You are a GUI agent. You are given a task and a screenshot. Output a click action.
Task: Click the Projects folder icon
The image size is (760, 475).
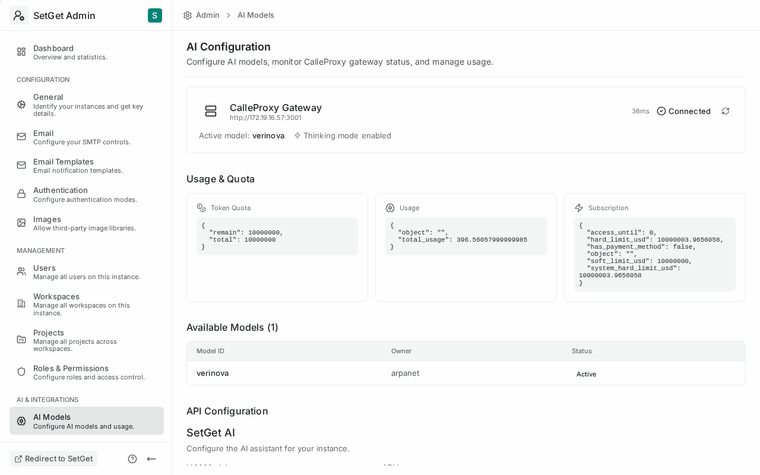point(21,340)
